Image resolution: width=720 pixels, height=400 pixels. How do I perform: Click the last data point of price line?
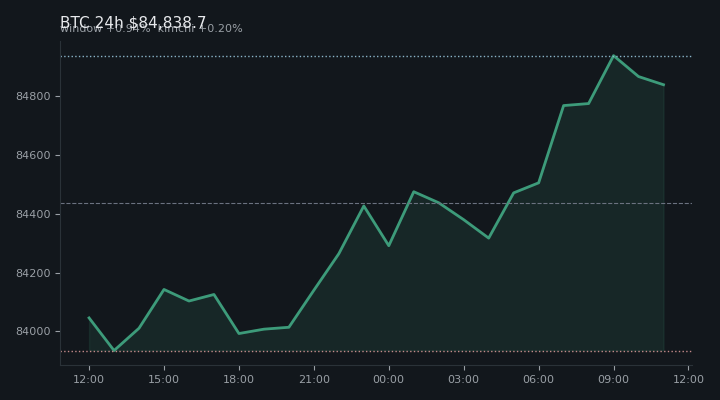pyautogui.click(x=664, y=85)
